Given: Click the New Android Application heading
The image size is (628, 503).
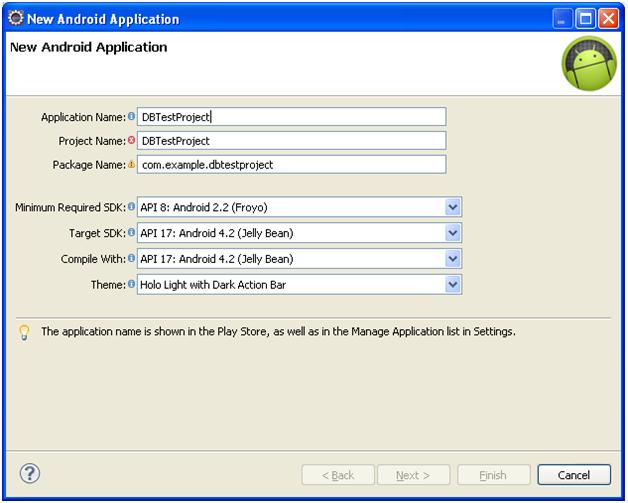Looking at the screenshot, I should pos(89,47).
